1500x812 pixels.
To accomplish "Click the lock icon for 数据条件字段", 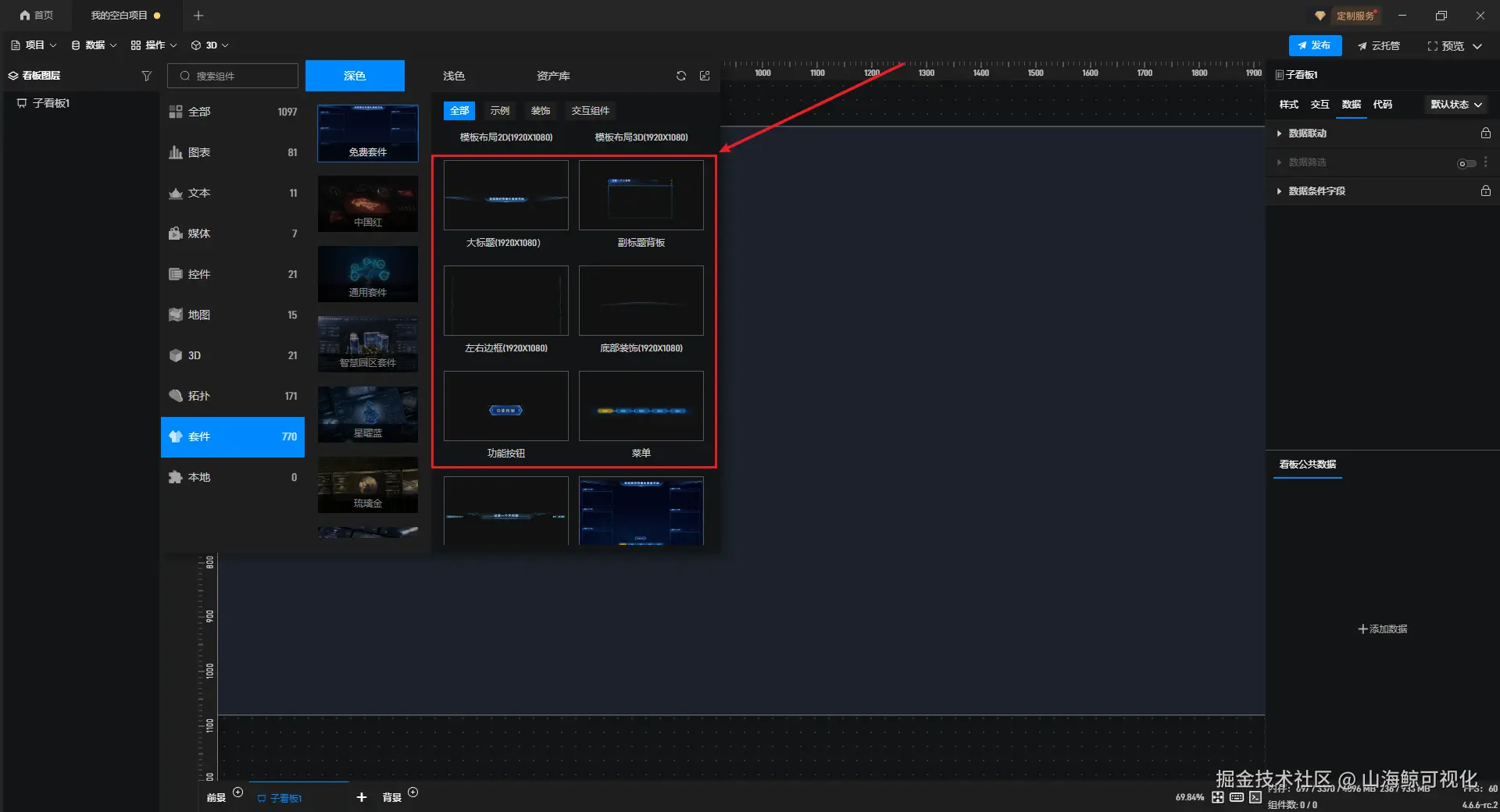I will tap(1486, 191).
